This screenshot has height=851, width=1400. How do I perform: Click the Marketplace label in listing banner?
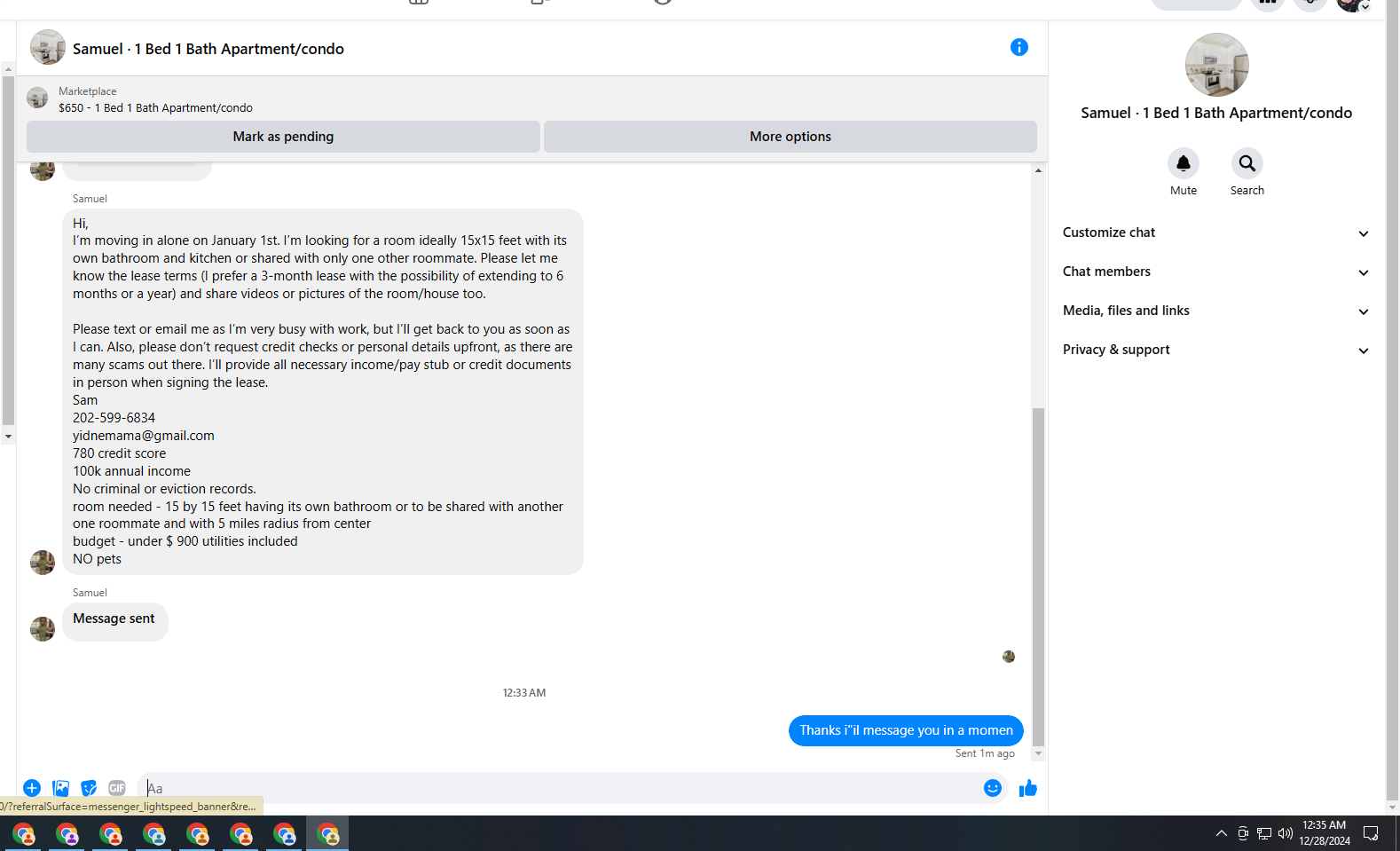88,91
